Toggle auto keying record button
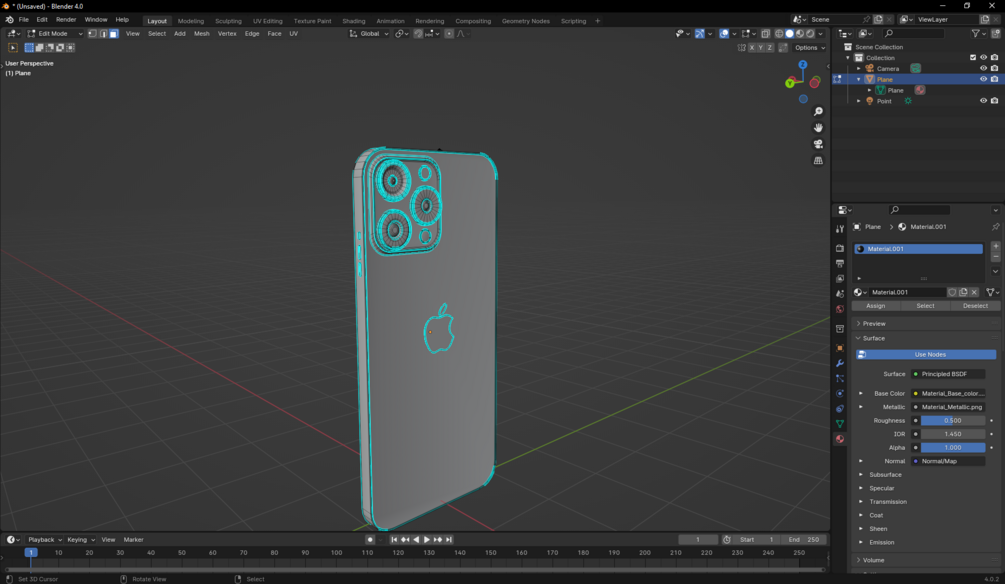The height and width of the screenshot is (584, 1005). tap(370, 540)
